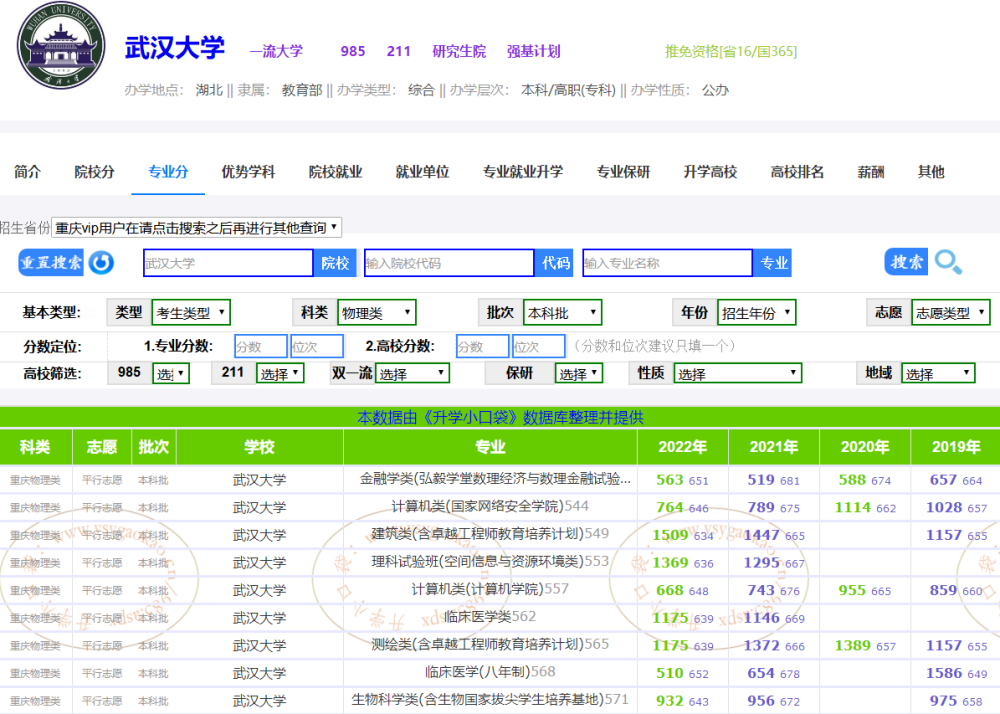Click 生物科学类(含生物国家拔尖学生培养基地)571 major
The height and width of the screenshot is (714, 1000).
pyautogui.click(x=490, y=700)
